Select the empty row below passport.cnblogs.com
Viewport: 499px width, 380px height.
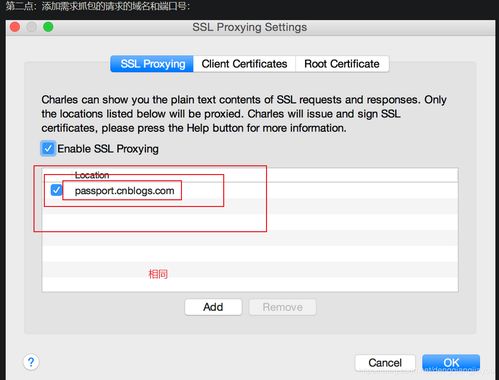click(250, 206)
